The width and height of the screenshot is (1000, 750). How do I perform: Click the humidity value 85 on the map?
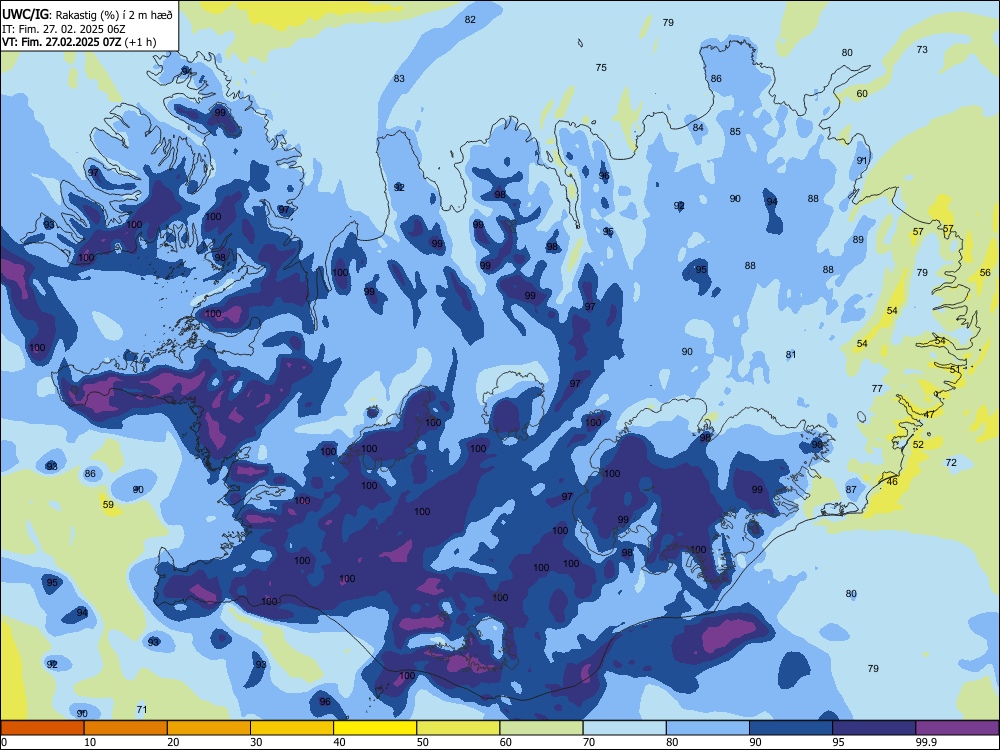tap(735, 132)
